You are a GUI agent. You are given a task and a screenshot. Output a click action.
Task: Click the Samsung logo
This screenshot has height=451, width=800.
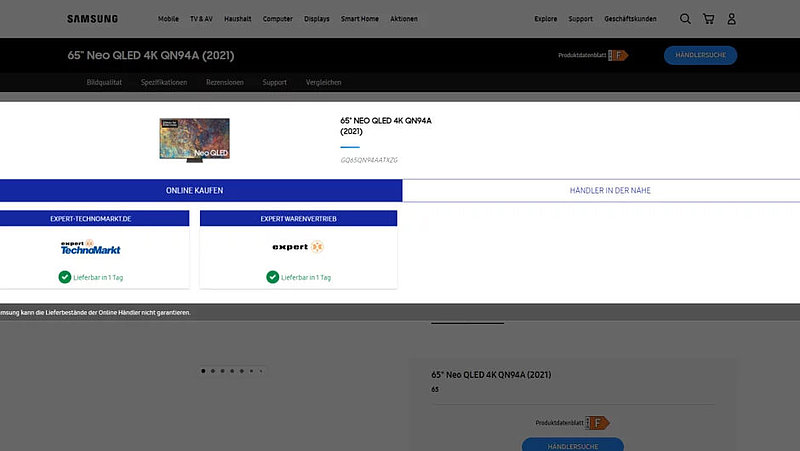[92, 19]
